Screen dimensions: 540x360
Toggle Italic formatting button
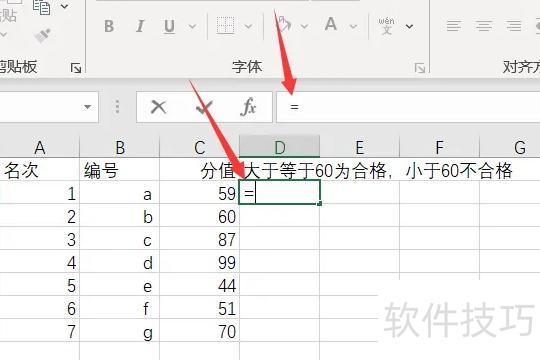(139, 26)
